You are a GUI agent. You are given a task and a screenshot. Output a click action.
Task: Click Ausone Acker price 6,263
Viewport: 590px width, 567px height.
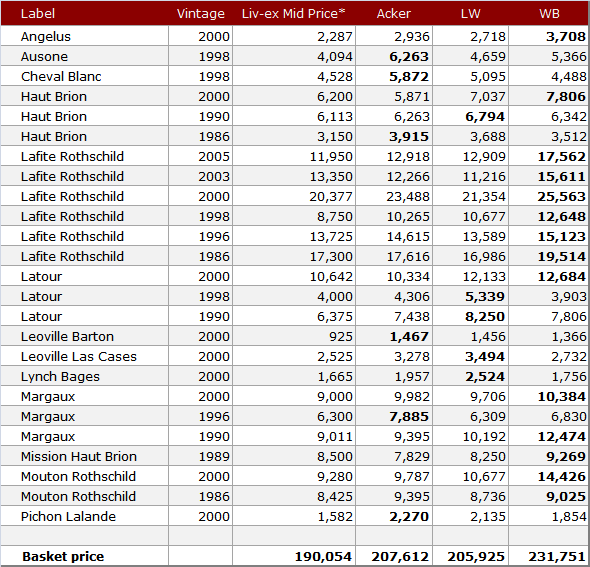tap(409, 56)
